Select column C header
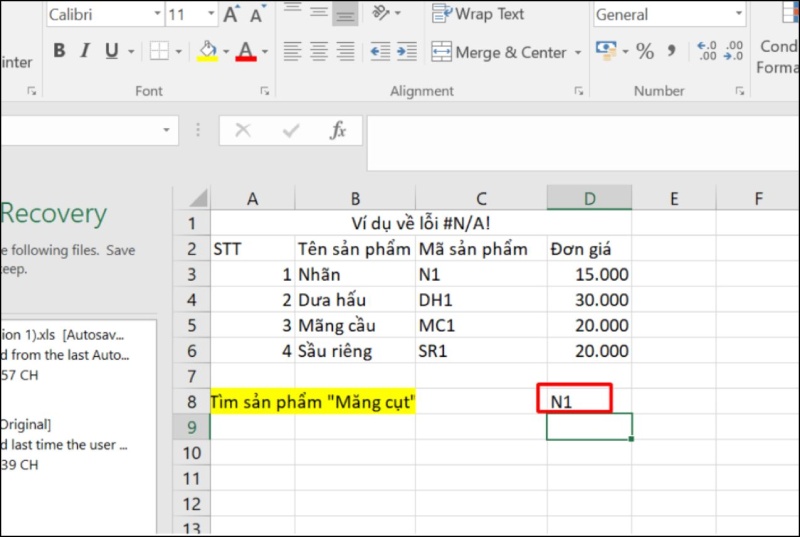Viewport: 800px width, 537px height. (x=481, y=198)
